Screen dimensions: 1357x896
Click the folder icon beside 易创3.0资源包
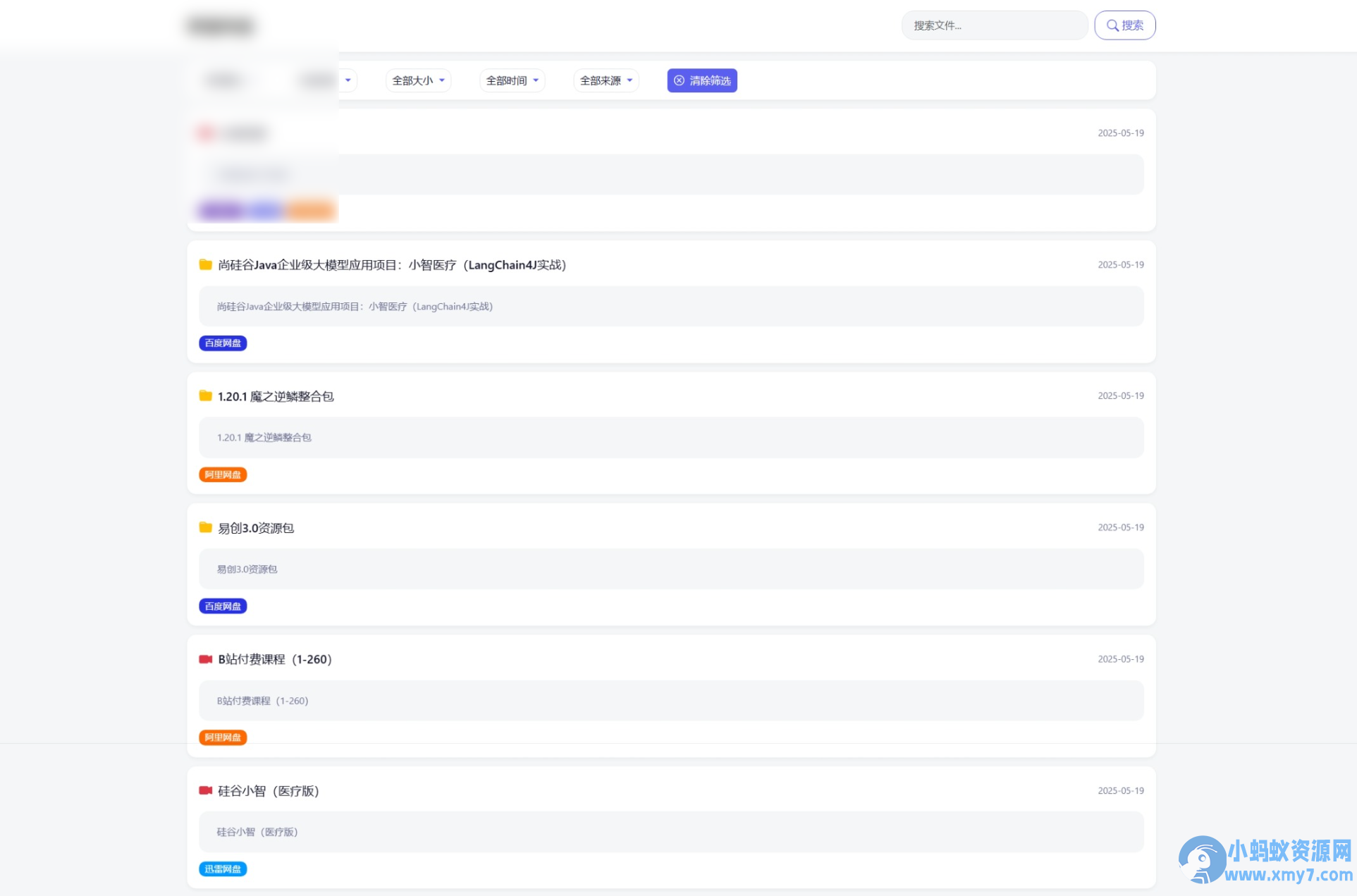tap(205, 527)
